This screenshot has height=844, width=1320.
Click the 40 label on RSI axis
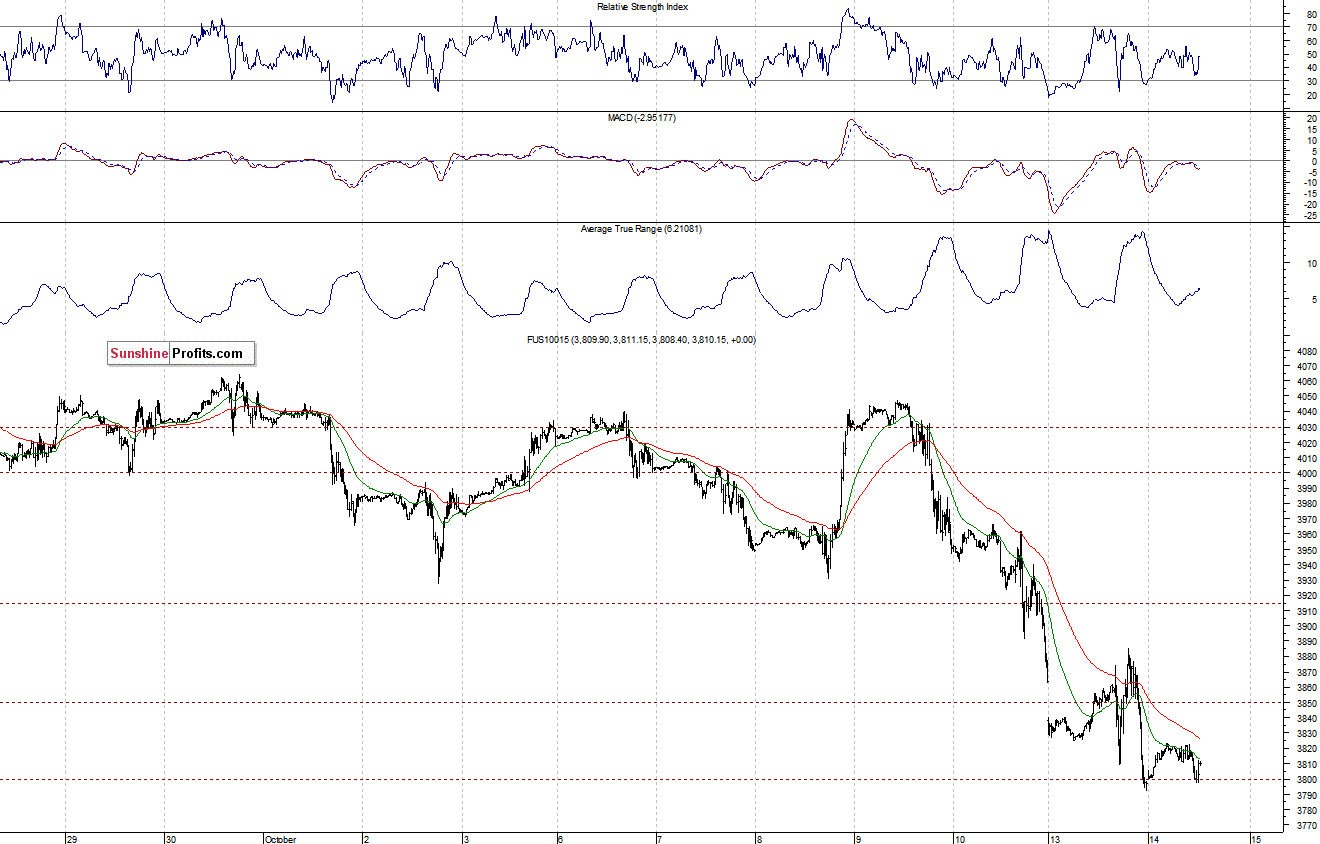pyautogui.click(x=1311, y=68)
